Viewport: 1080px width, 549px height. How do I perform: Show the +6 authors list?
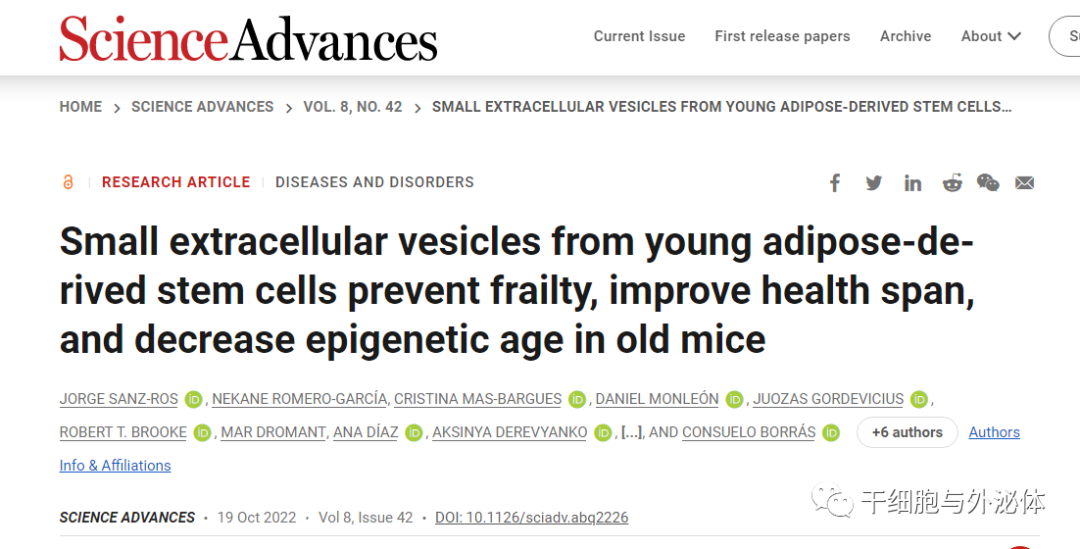[x=907, y=433]
